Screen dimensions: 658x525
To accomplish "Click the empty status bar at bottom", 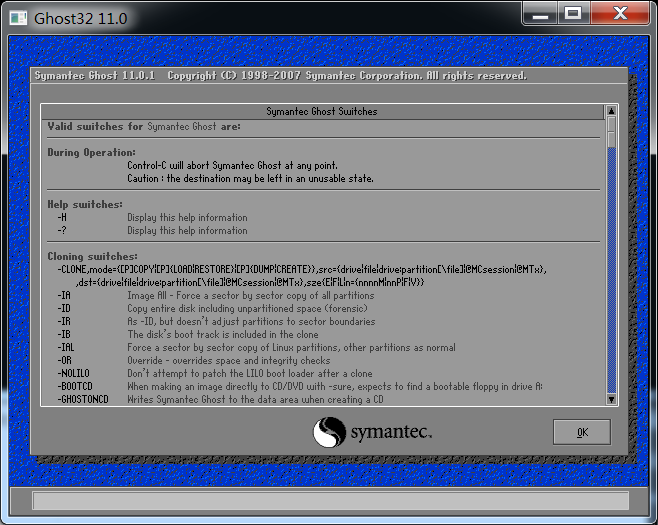I will [328, 499].
